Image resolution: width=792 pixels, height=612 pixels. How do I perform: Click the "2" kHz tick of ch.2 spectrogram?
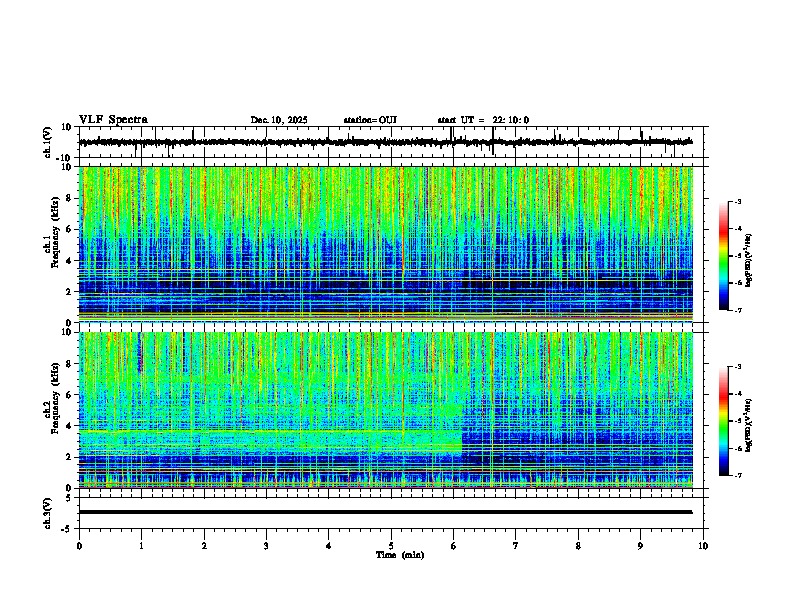coord(70,457)
